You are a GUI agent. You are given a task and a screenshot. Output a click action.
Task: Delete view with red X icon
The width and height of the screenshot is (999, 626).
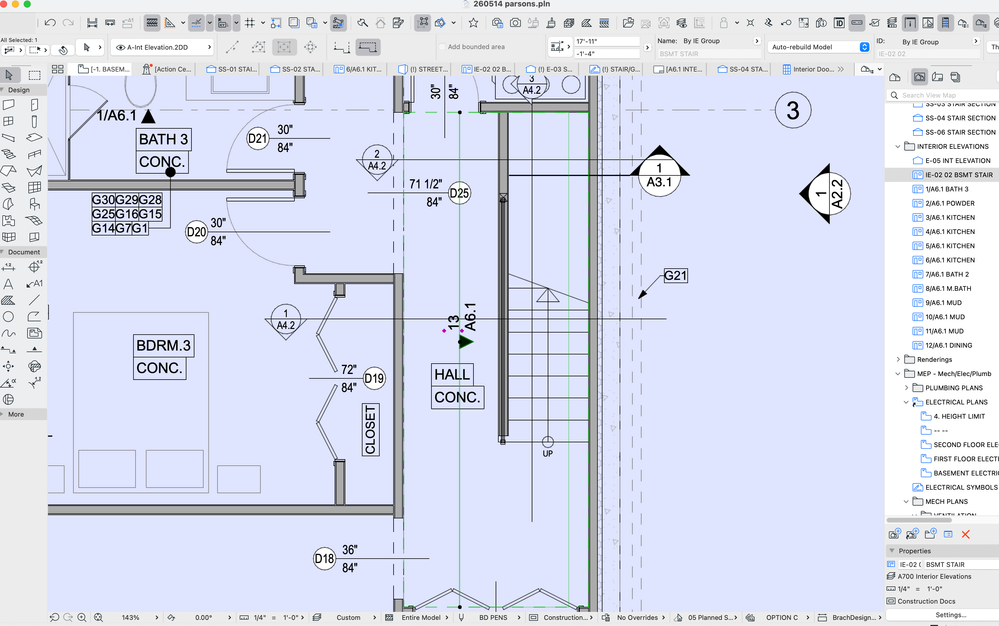click(965, 534)
